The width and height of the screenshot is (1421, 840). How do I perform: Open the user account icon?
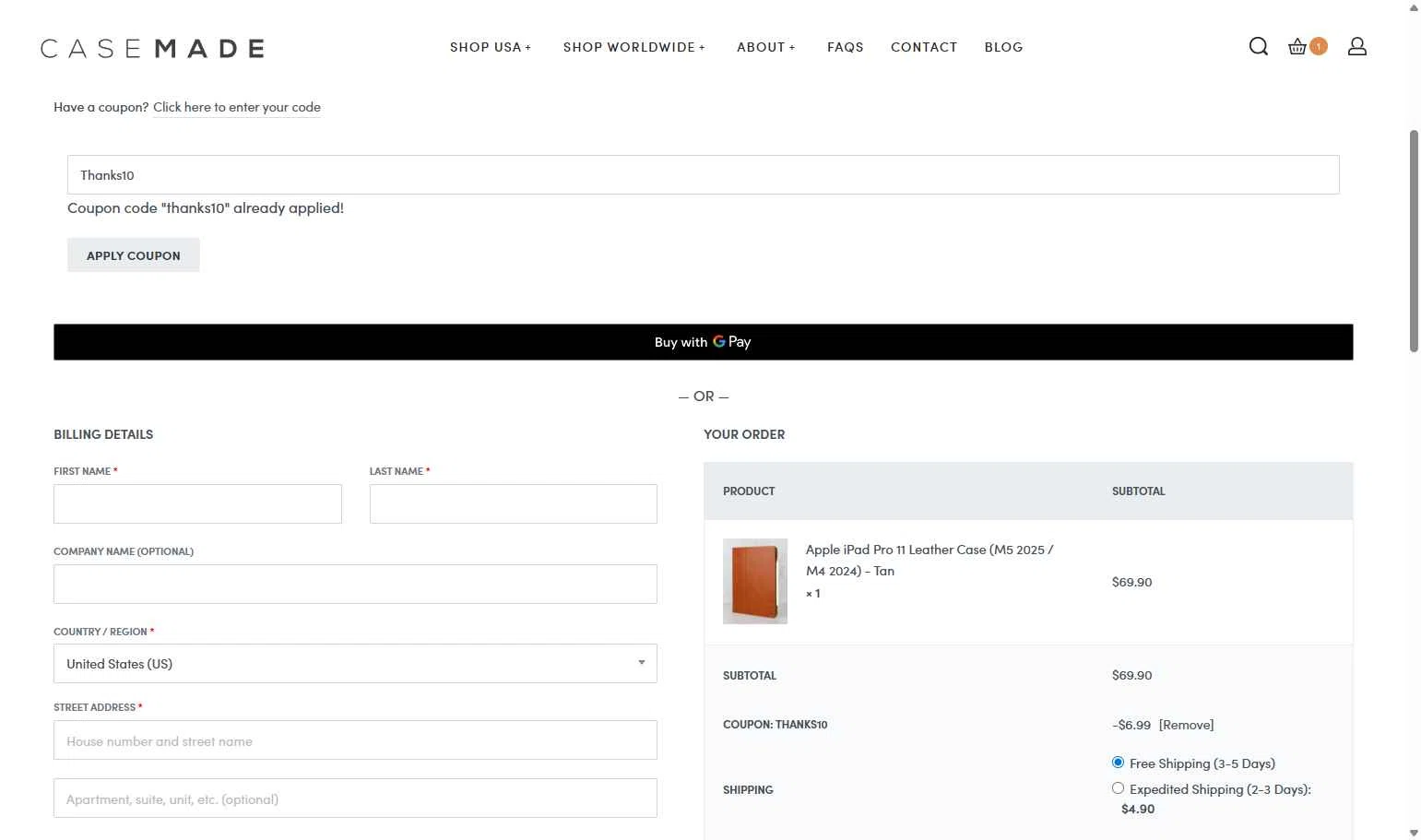point(1356,46)
